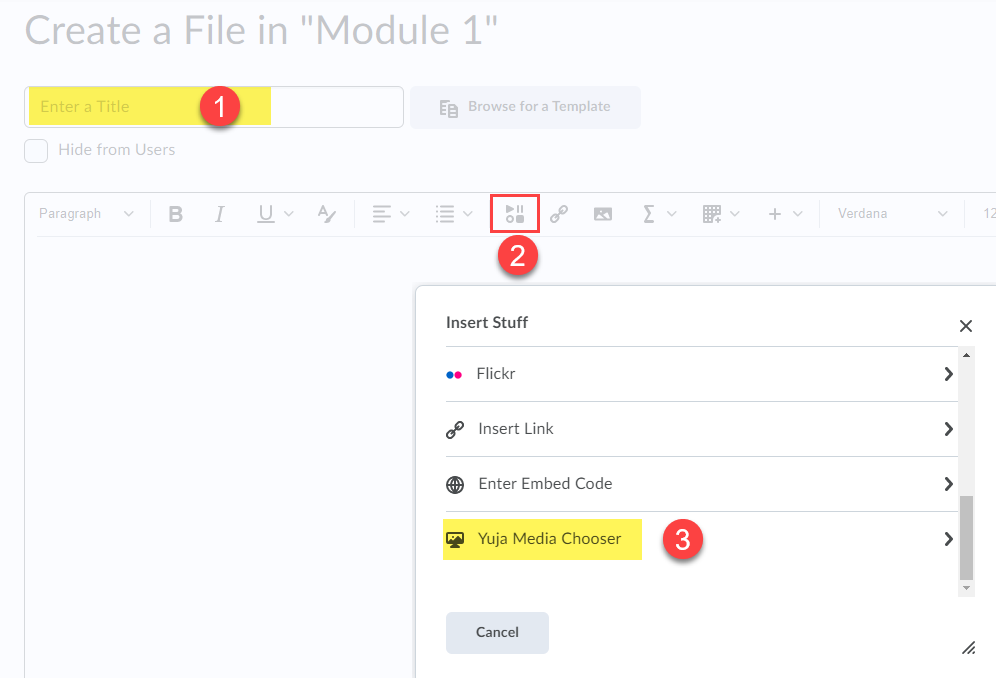This screenshot has width=996, height=678.
Task: Expand the alignment options dropdown
Action: point(405,214)
